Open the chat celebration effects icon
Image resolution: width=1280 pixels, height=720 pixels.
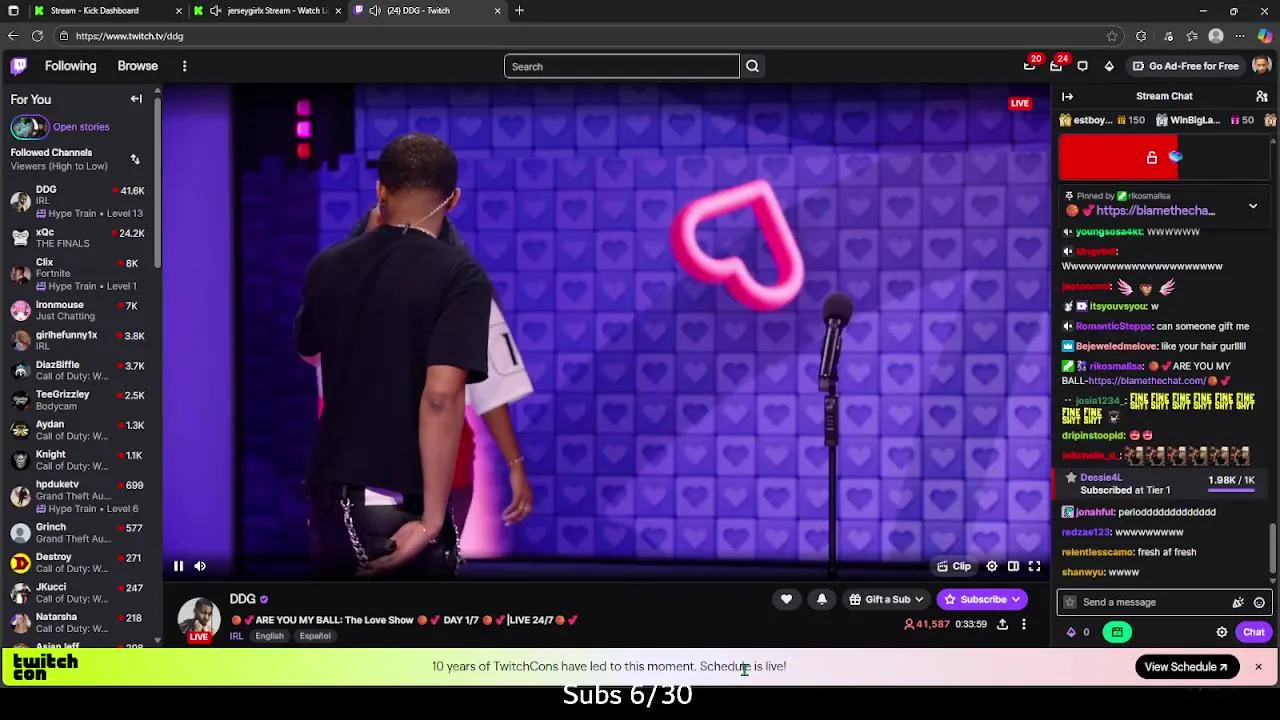coord(1238,602)
